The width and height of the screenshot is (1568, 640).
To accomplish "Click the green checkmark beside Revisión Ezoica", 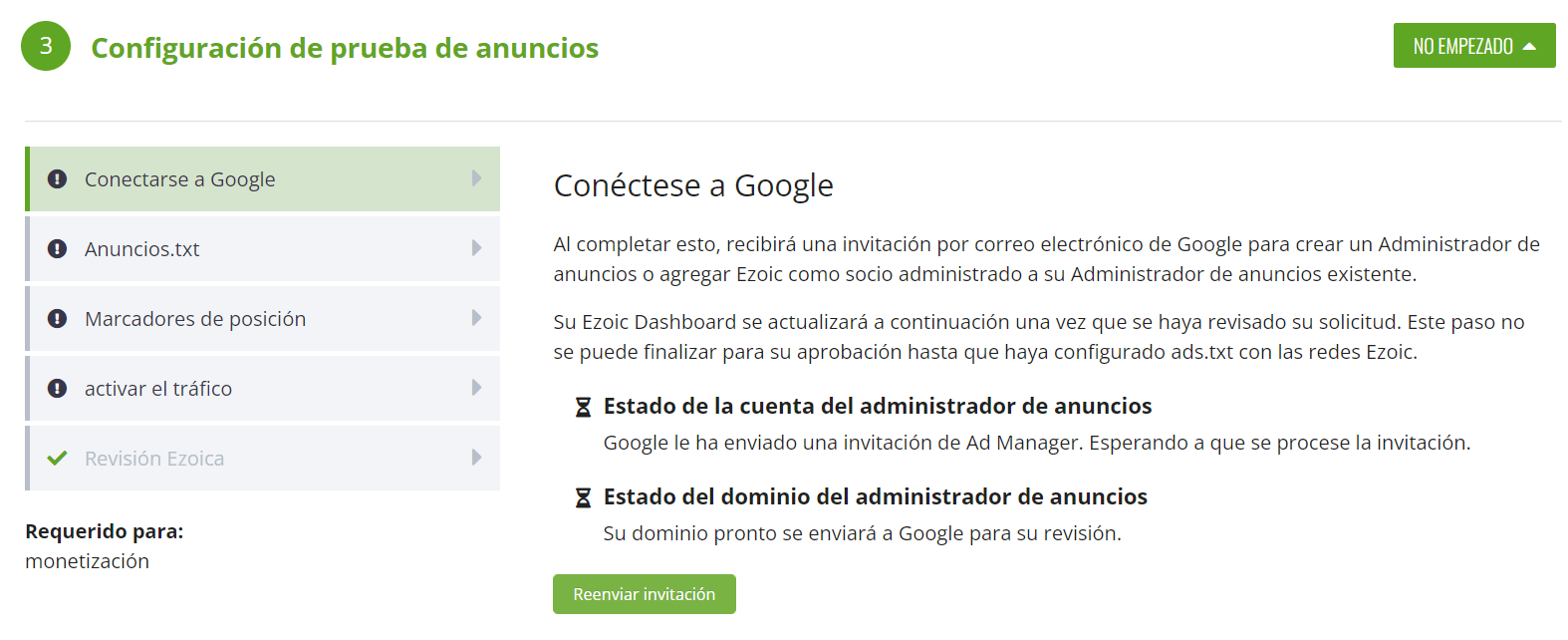I will pos(56,458).
